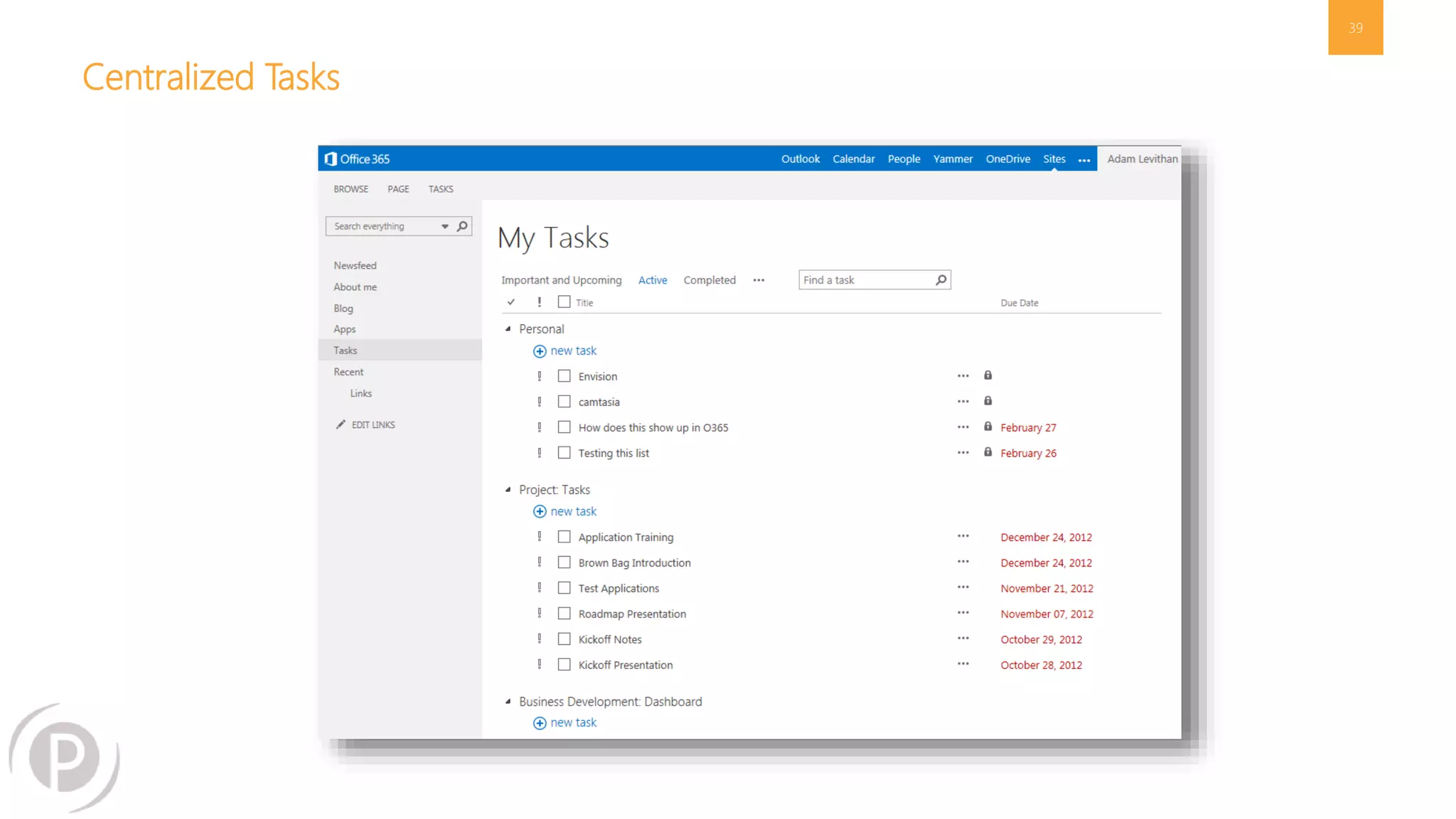Open the People link in top bar
Viewport: 1456px width, 819px height.
tap(904, 159)
